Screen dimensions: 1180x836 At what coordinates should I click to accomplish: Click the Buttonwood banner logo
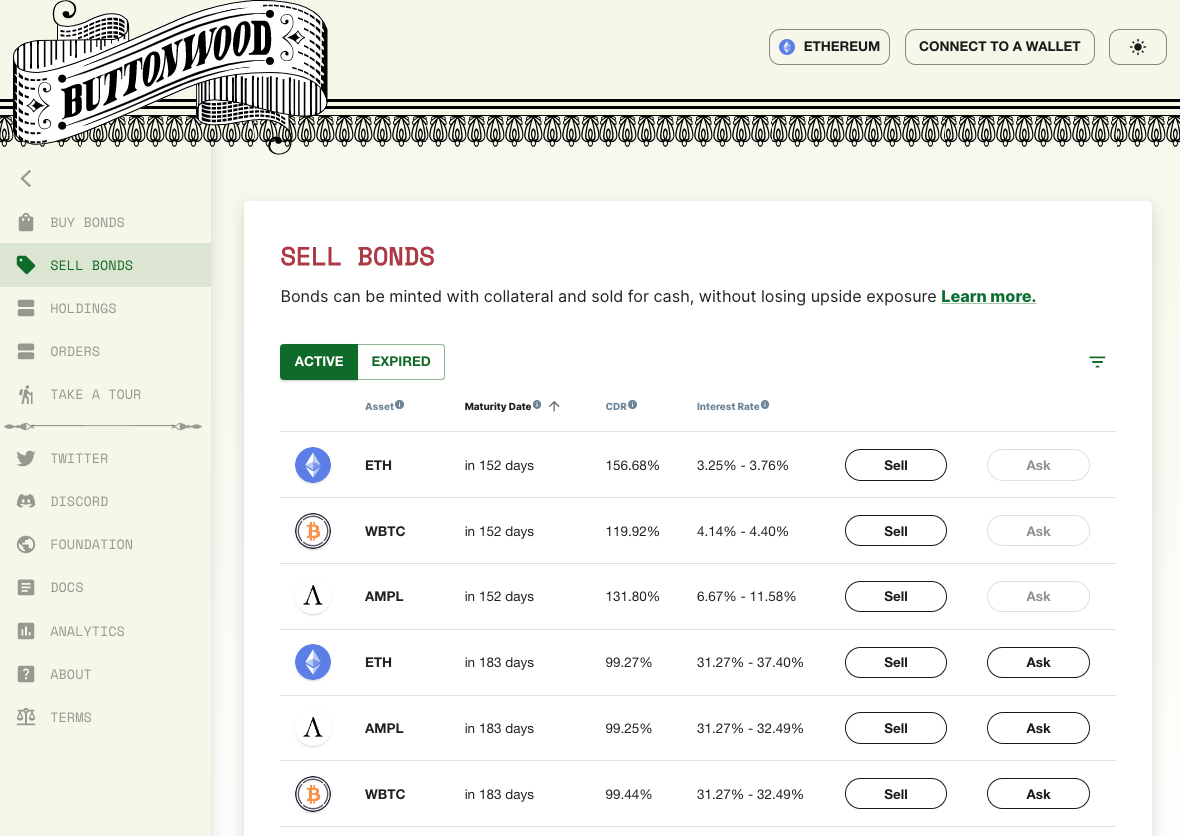coord(169,75)
